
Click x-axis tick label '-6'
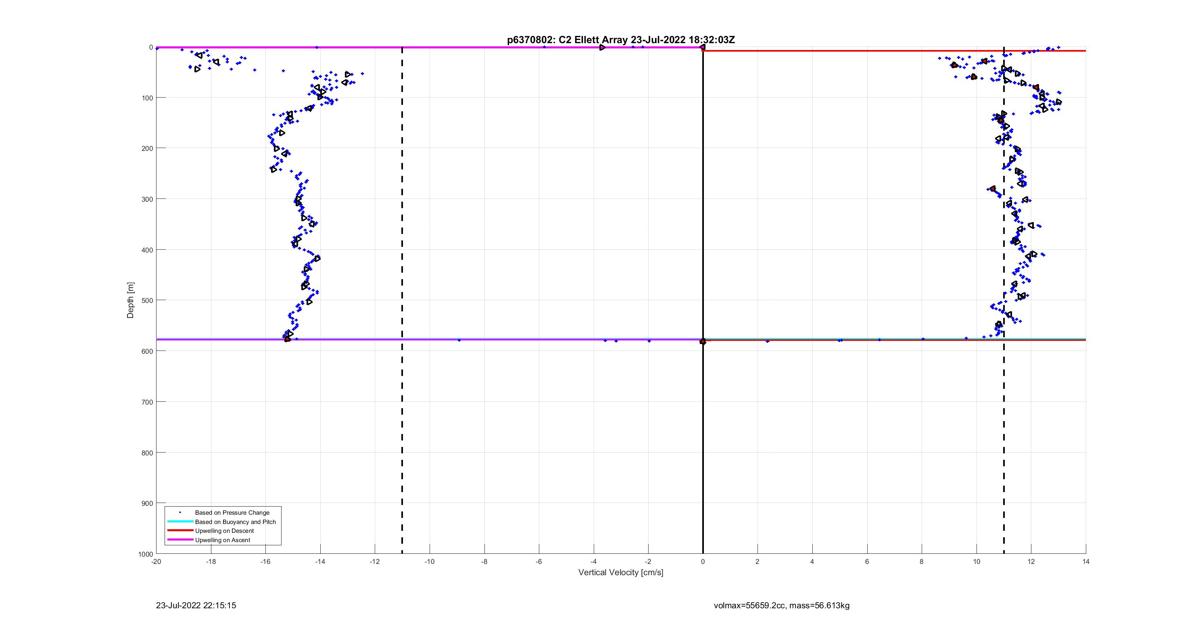click(x=539, y=562)
